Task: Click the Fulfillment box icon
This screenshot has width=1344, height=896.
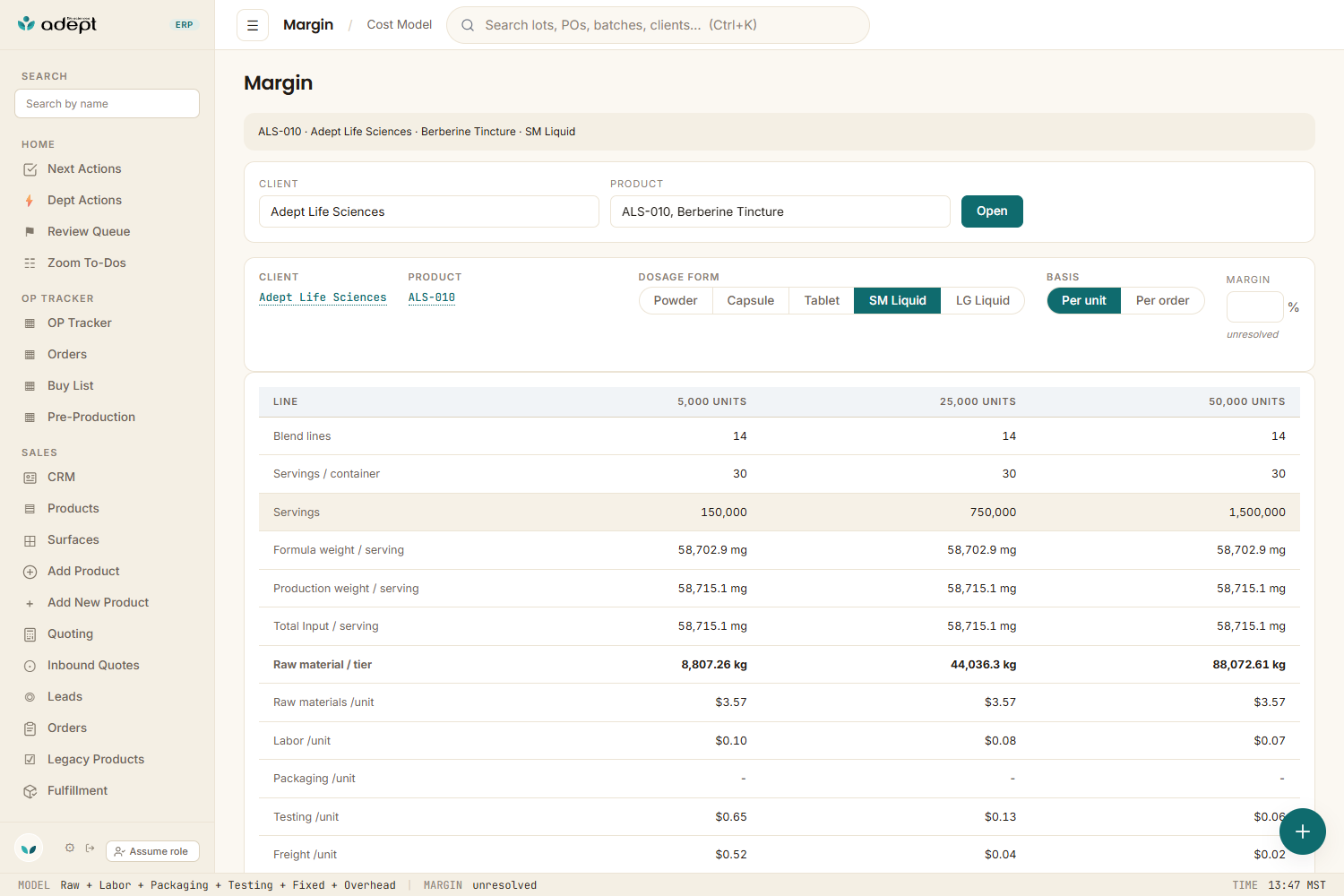Action: click(x=30, y=791)
